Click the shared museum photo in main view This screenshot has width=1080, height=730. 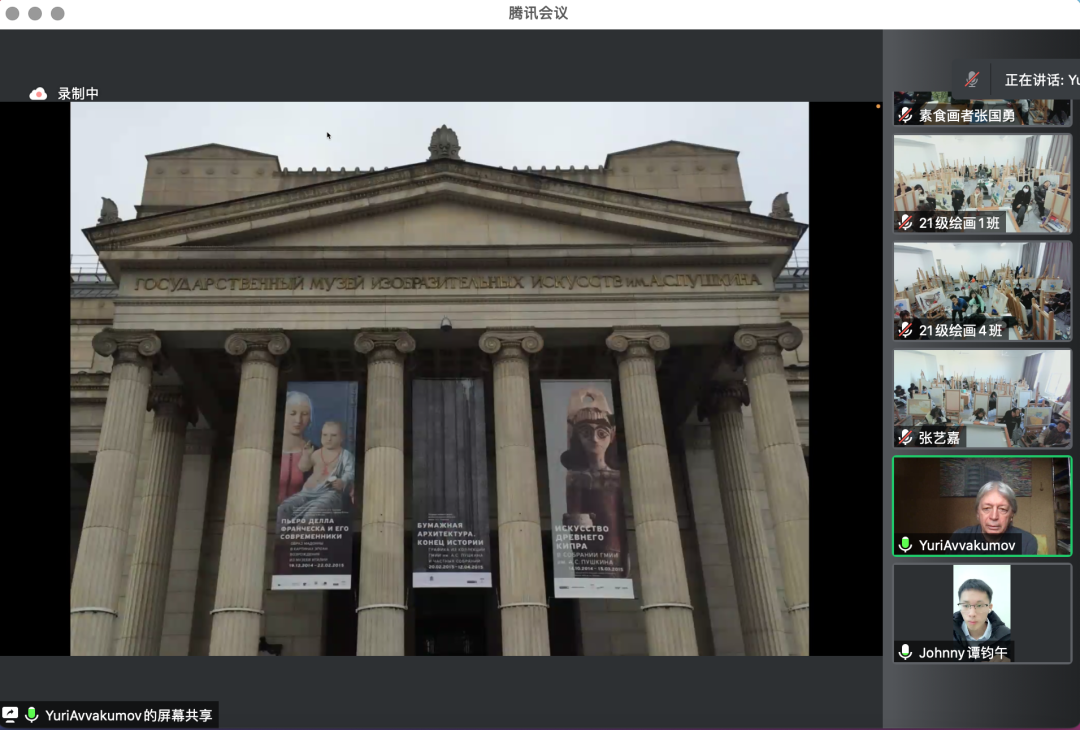[439, 378]
